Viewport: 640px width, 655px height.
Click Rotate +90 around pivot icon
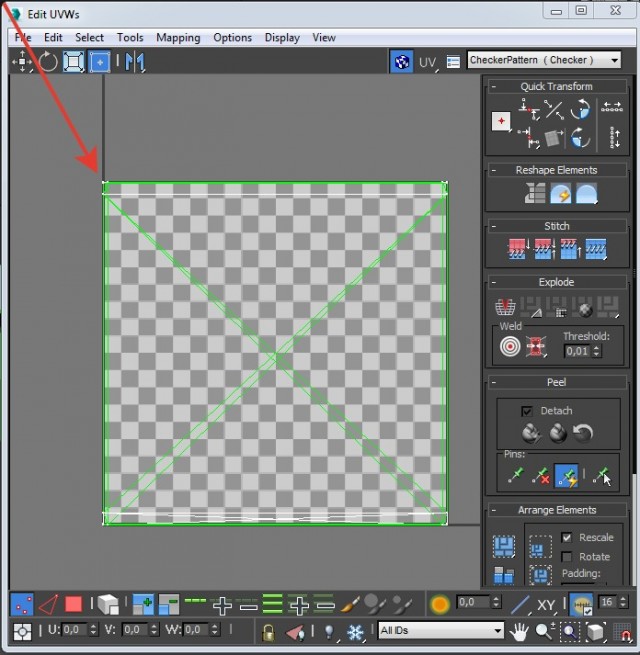[x=580, y=109]
